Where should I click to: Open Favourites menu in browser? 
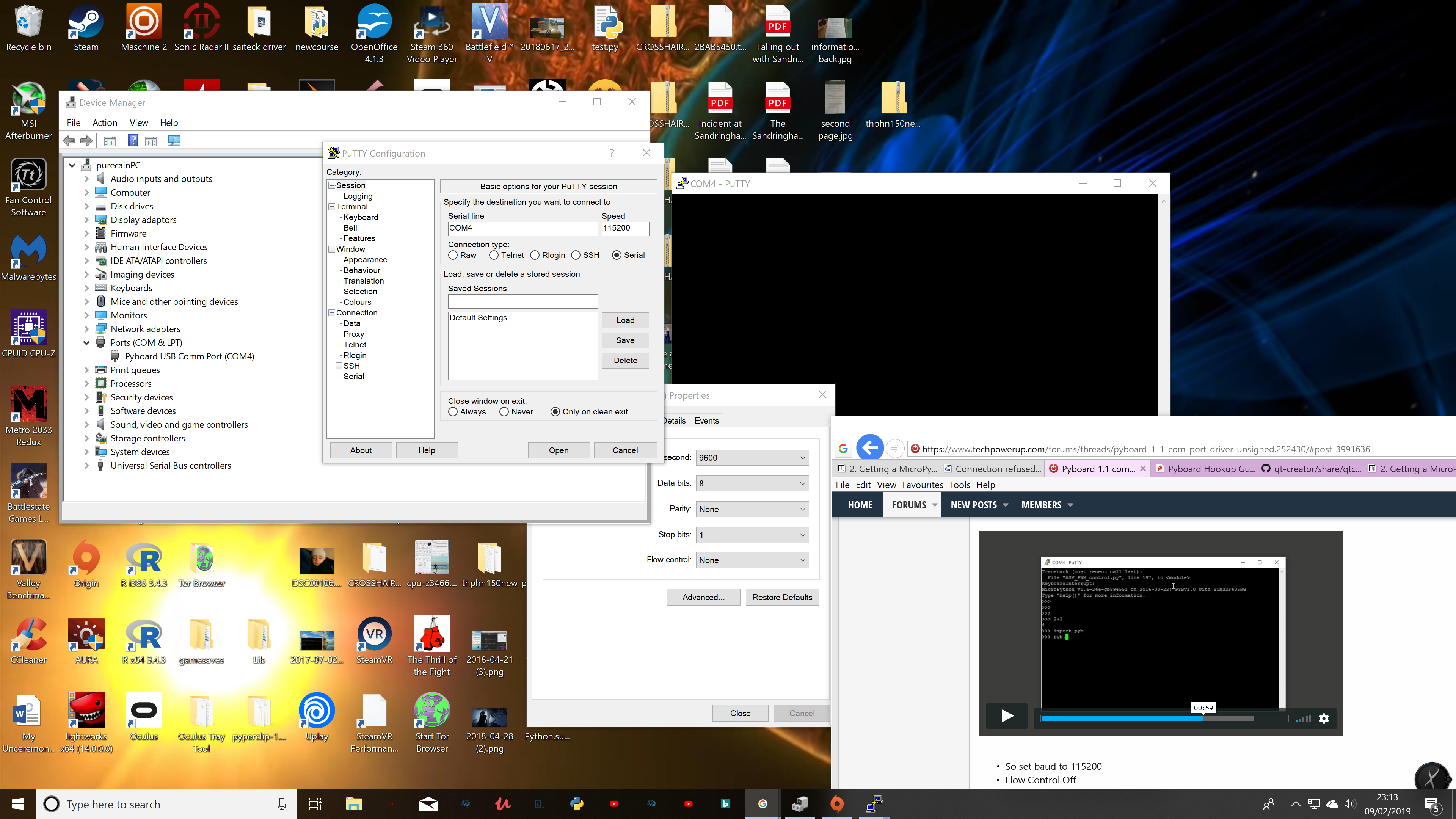tap(923, 485)
